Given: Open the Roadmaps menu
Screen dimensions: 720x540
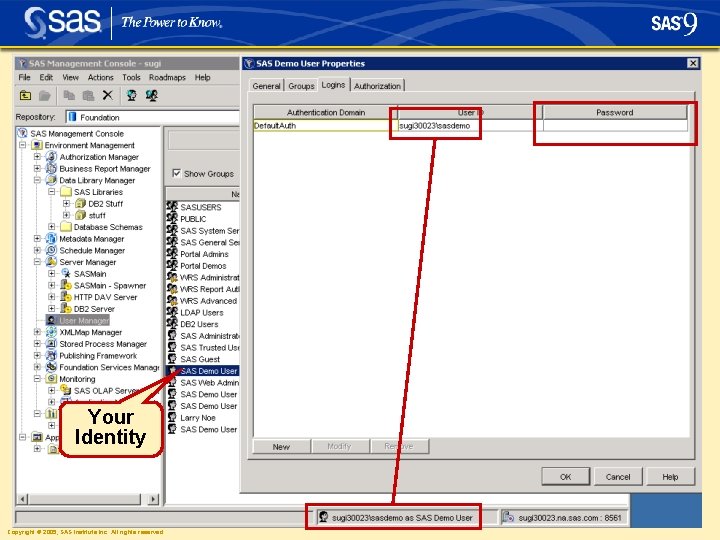Looking at the screenshot, I should point(167,77).
